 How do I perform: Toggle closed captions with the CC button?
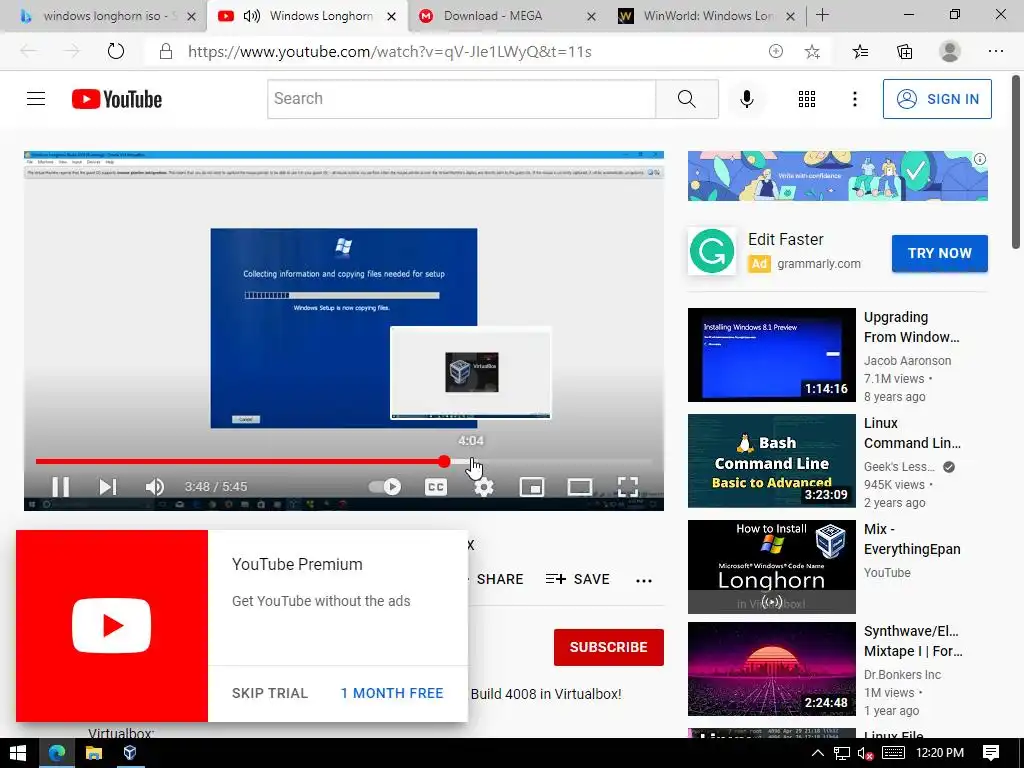436,487
